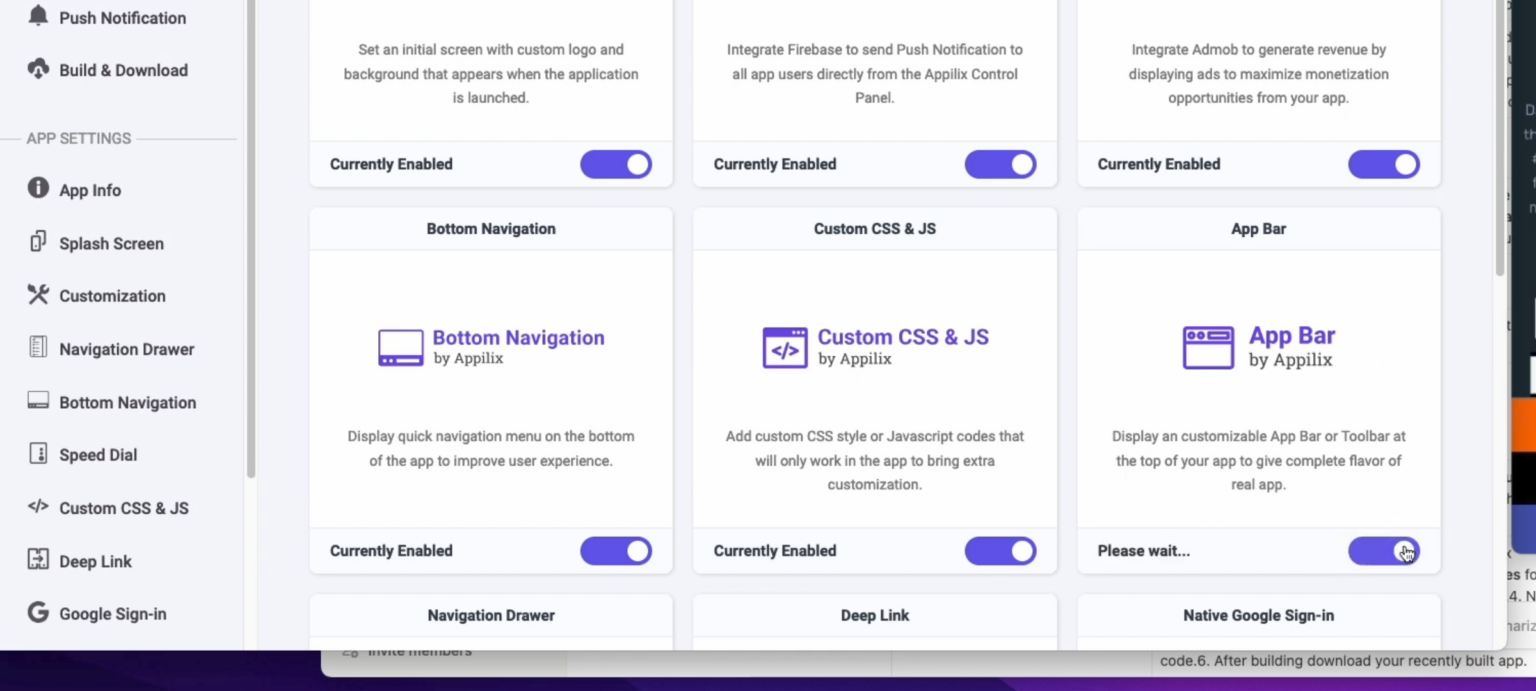Select Bottom Navigation in the sidebar
This screenshot has height=691, width=1536.
click(x=127, y=402)
